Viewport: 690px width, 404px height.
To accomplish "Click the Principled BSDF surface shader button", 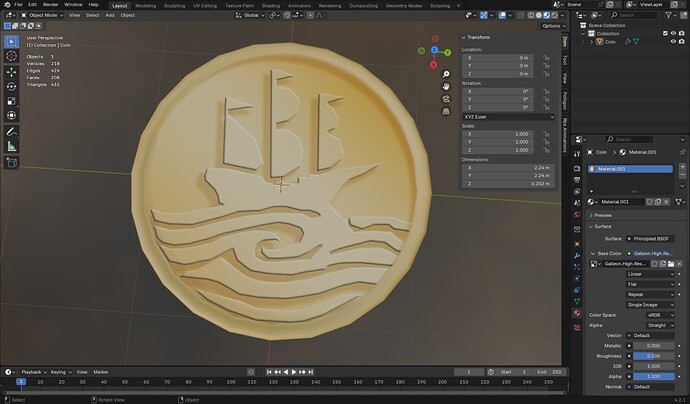I will 650,239.
